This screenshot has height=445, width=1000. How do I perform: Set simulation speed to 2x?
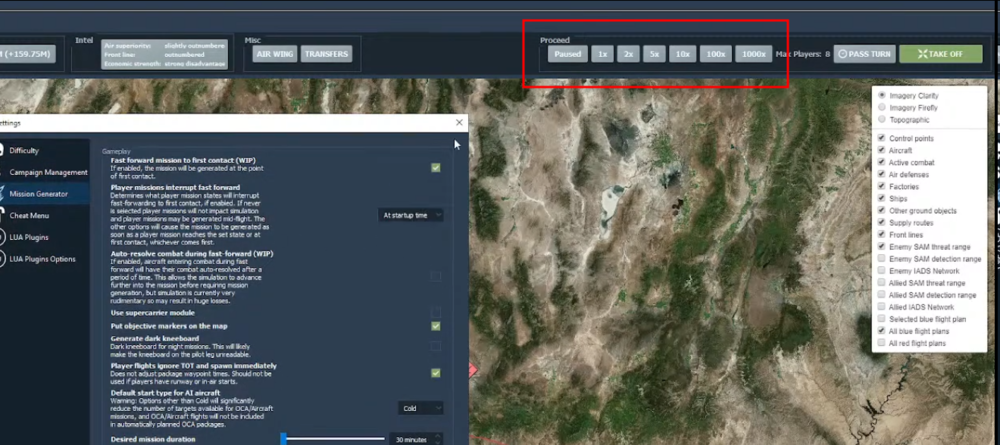coord(628,54)
